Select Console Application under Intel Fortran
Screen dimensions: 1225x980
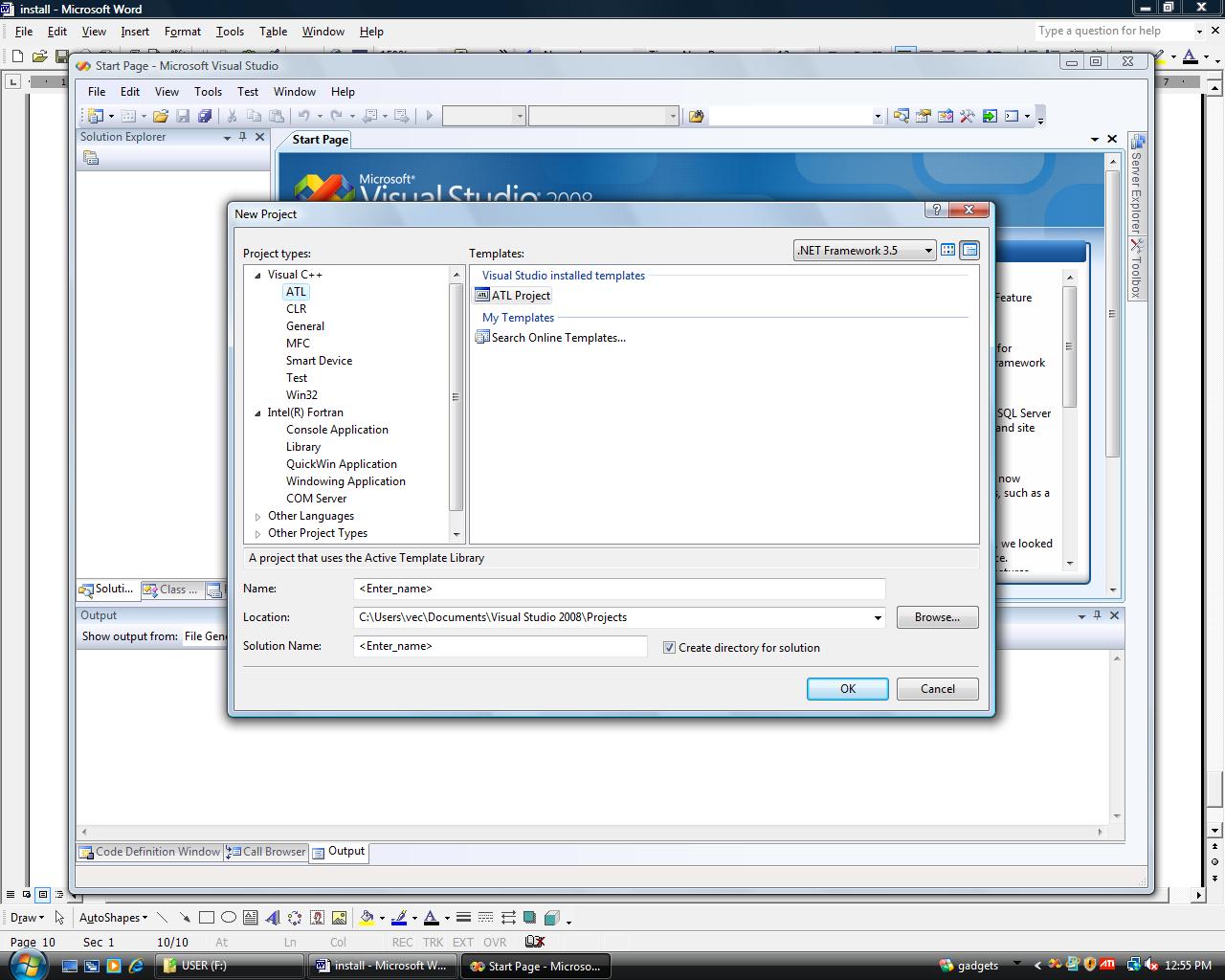[x=337, y=430]
